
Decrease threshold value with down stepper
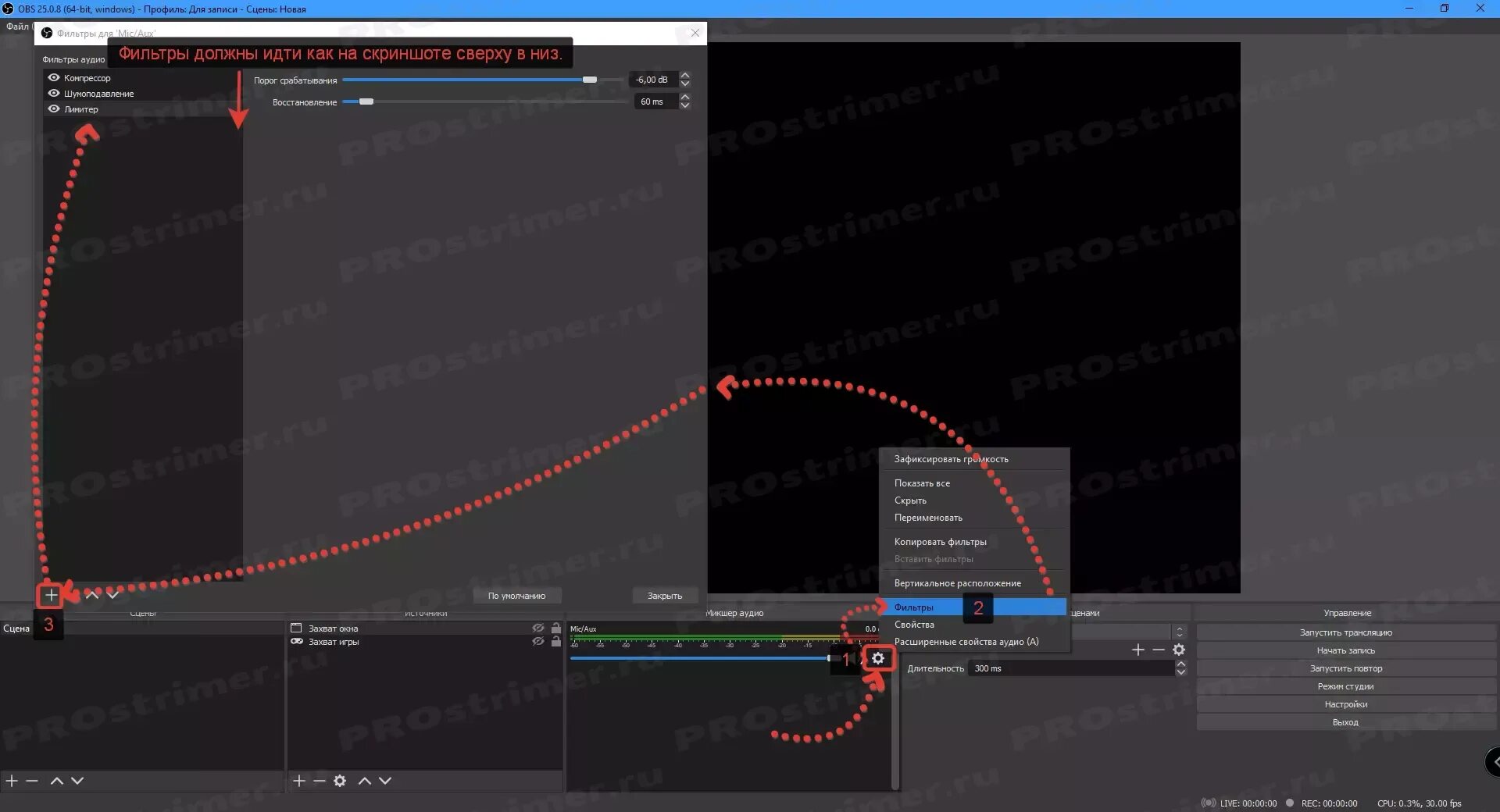coord(685,84)
